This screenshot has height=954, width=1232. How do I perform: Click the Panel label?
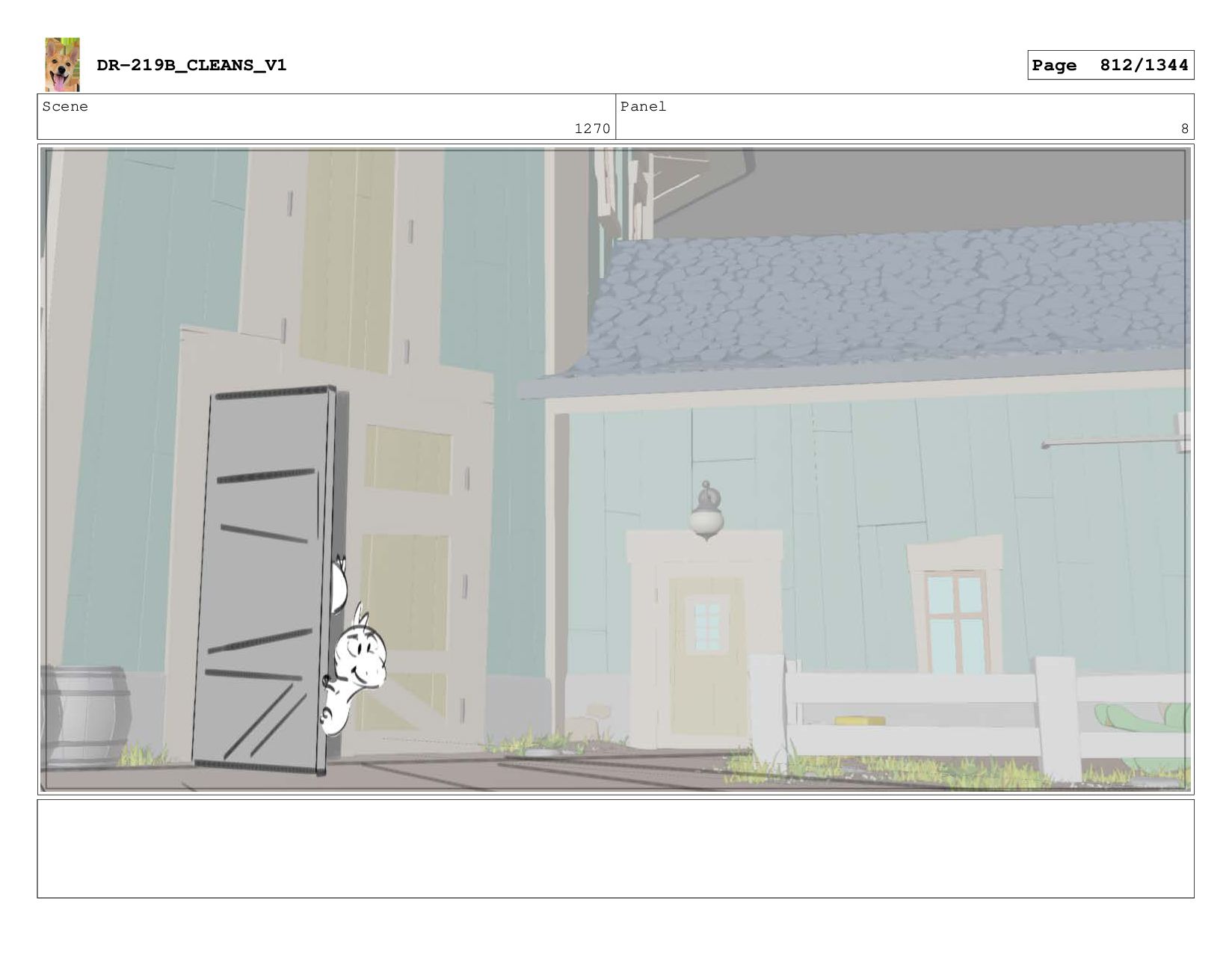click(x=643, y=107)
